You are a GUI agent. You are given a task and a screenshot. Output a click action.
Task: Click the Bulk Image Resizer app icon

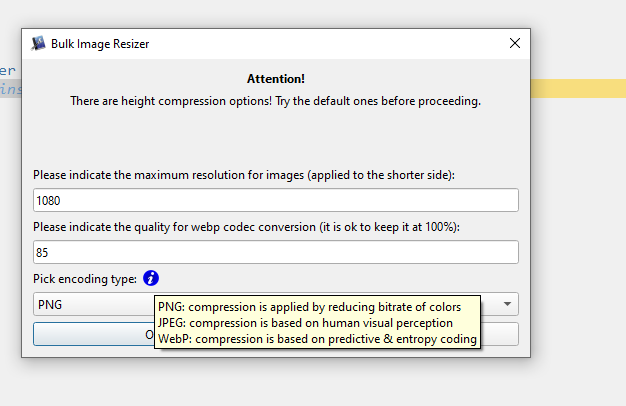click(39, 43)
